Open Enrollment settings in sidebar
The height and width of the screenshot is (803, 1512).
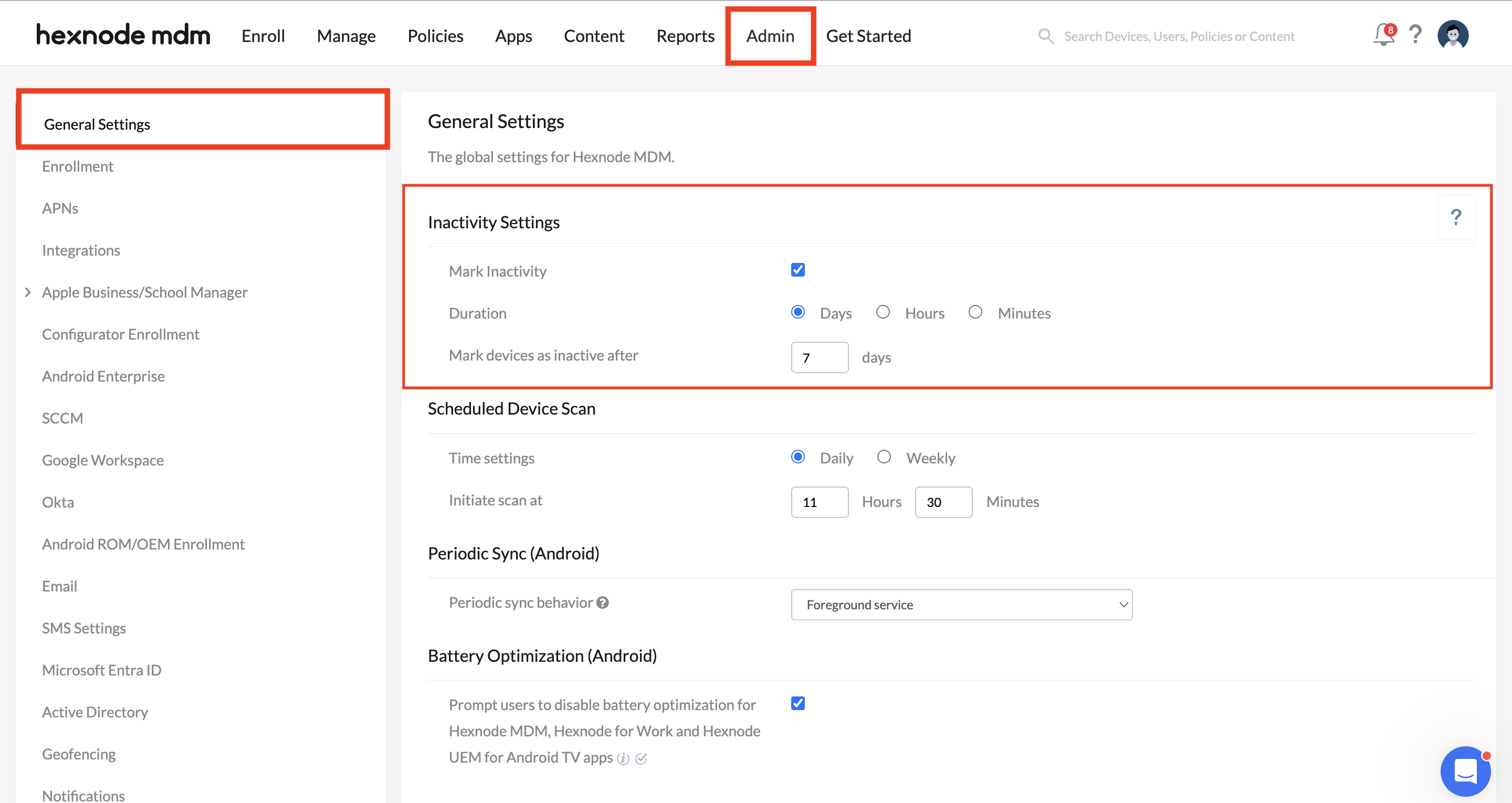78,166
